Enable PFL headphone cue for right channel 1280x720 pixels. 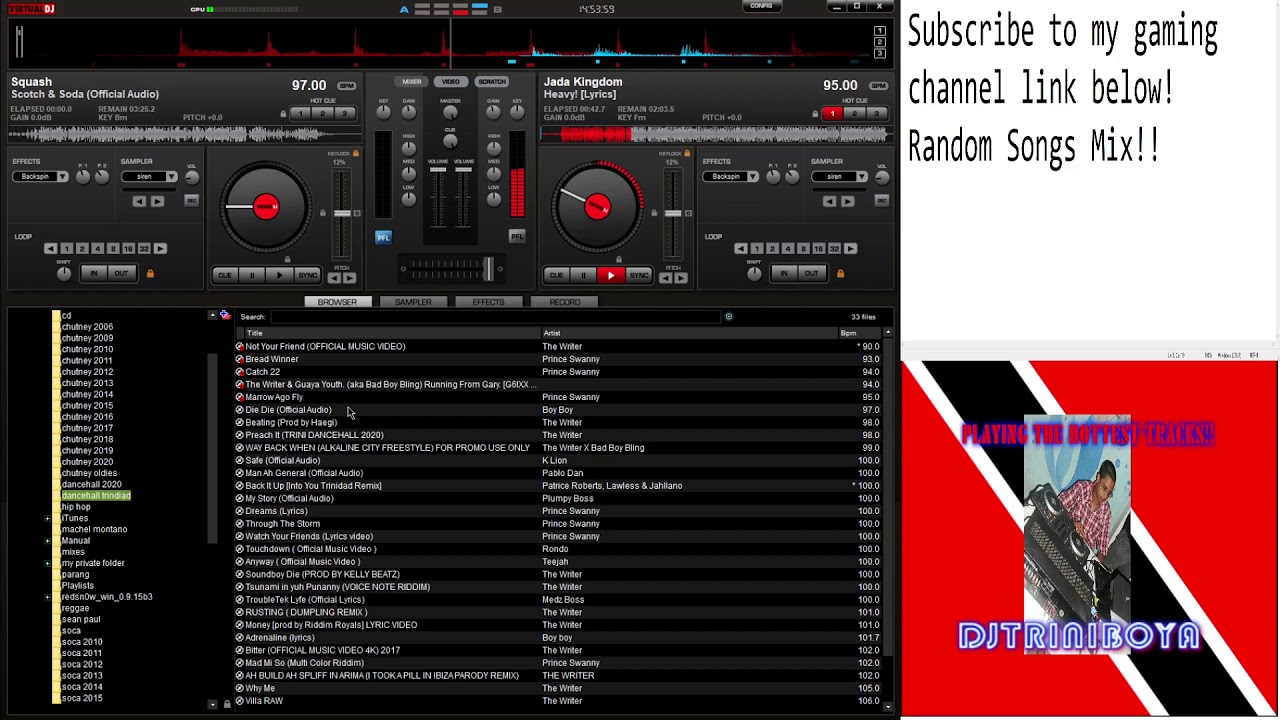click(517, 237)
